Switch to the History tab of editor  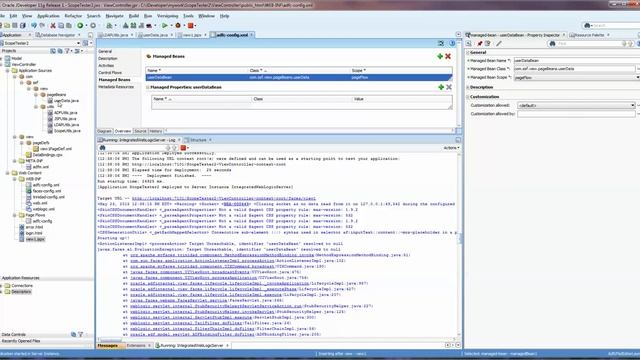[x=156, y=131]
